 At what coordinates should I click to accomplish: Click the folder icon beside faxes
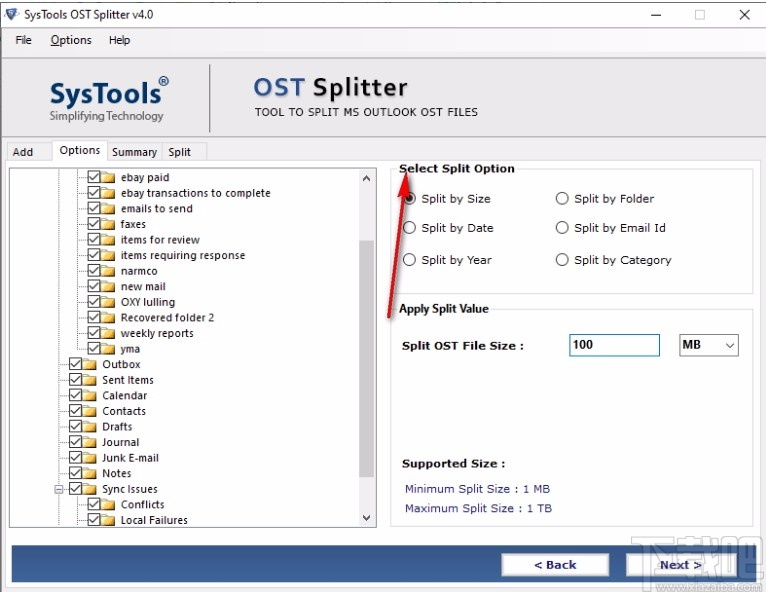(x=108, y=224)
